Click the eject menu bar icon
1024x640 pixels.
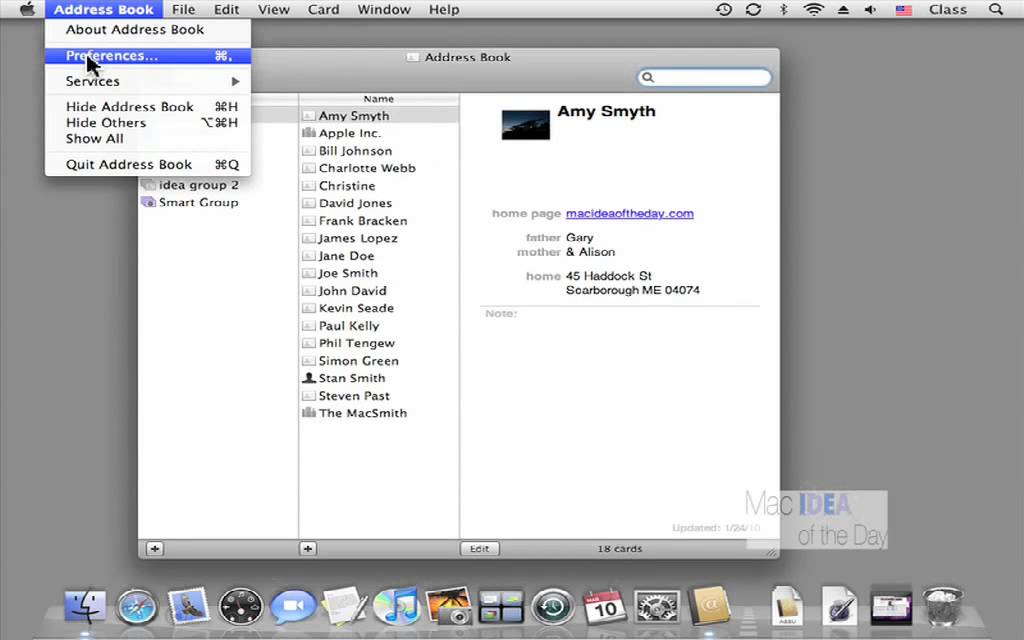pos(843,10)
